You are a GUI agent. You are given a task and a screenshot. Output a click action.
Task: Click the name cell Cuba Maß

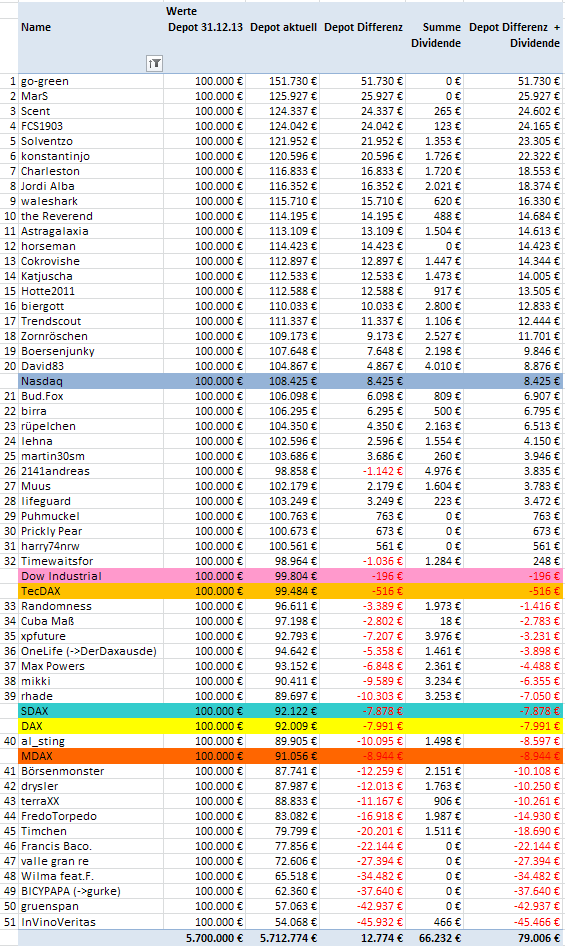(48, 621)
